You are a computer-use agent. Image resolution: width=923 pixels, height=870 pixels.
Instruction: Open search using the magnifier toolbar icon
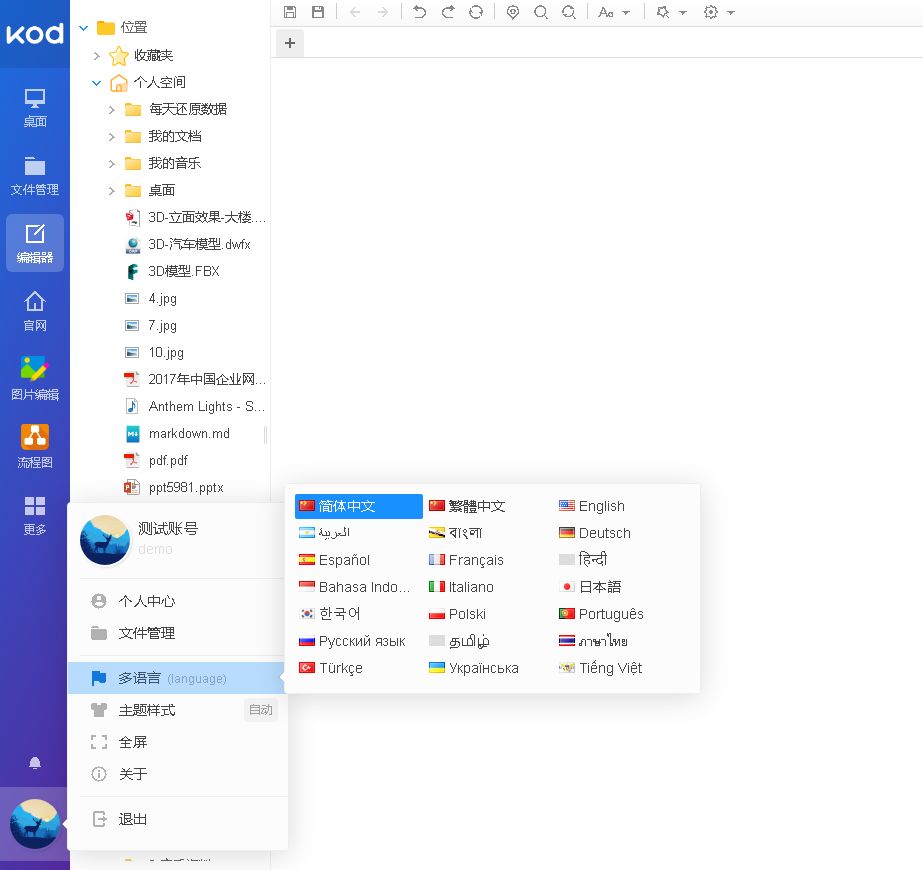tap(541, 12)
